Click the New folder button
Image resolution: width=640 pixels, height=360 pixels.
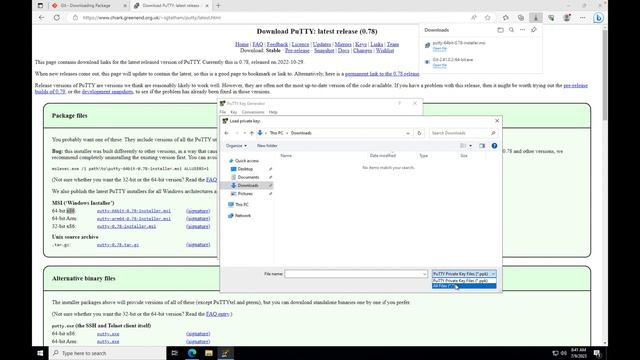[x=267, y=146]
